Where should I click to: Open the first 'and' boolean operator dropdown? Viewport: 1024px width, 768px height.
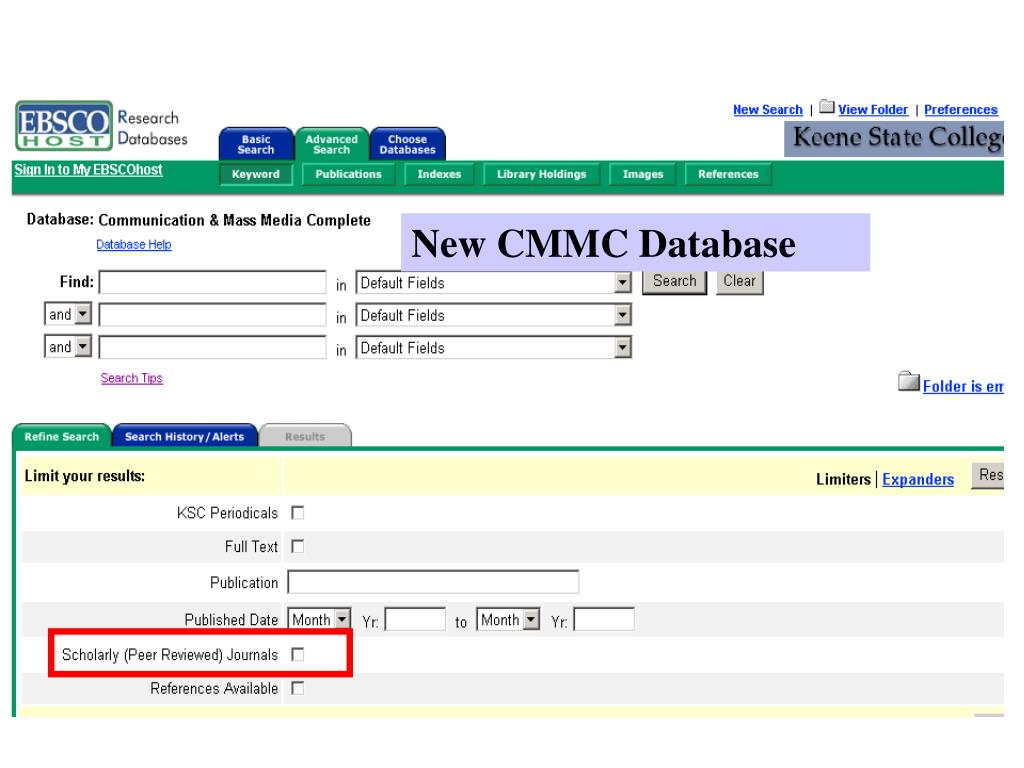pos(68,314)
